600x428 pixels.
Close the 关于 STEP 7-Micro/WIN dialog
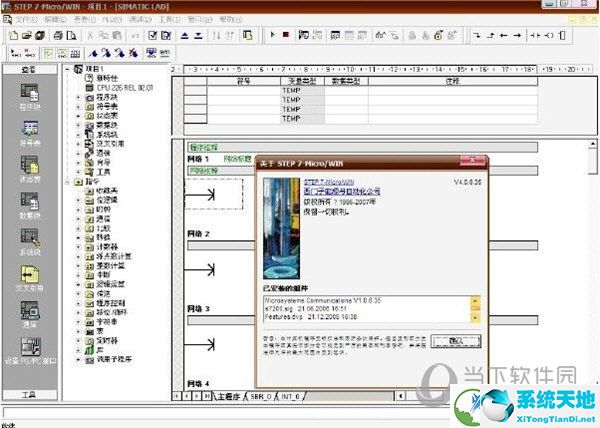pyautogui.click(x=473, y=160)
